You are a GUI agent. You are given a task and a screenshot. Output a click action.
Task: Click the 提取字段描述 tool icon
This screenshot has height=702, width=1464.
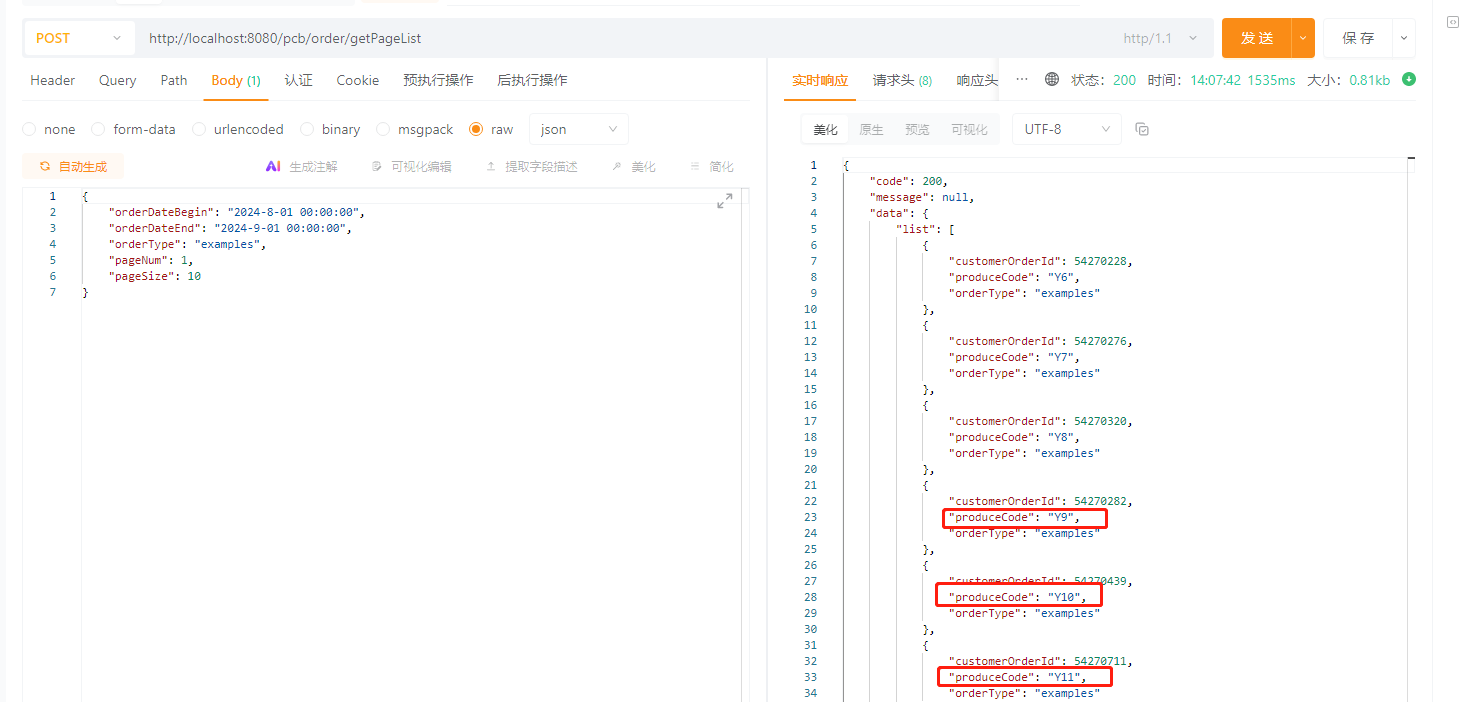(x=491, y=167)
